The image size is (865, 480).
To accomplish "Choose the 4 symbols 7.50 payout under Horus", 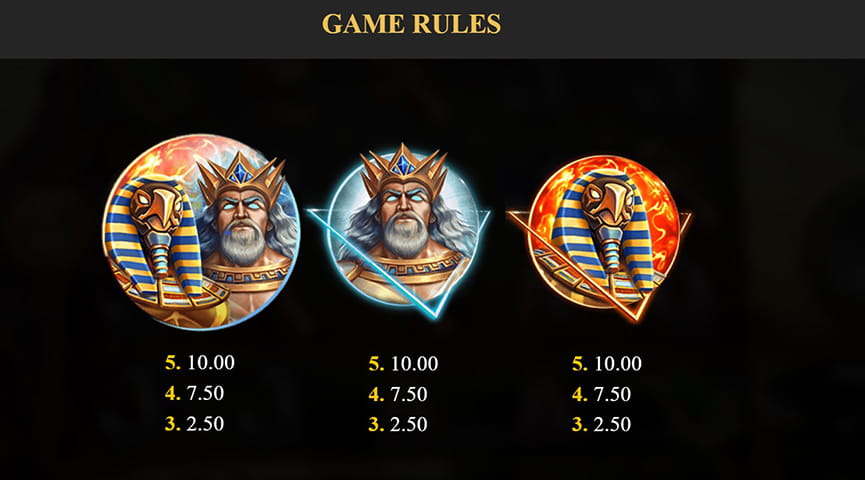I will (601, 394).
